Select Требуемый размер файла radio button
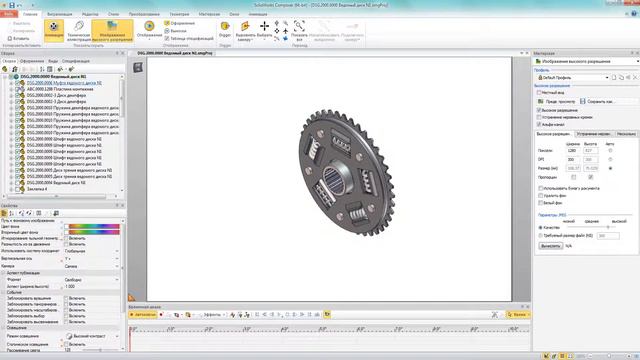This screenshot has width=640, height=360. coord(540,236)
